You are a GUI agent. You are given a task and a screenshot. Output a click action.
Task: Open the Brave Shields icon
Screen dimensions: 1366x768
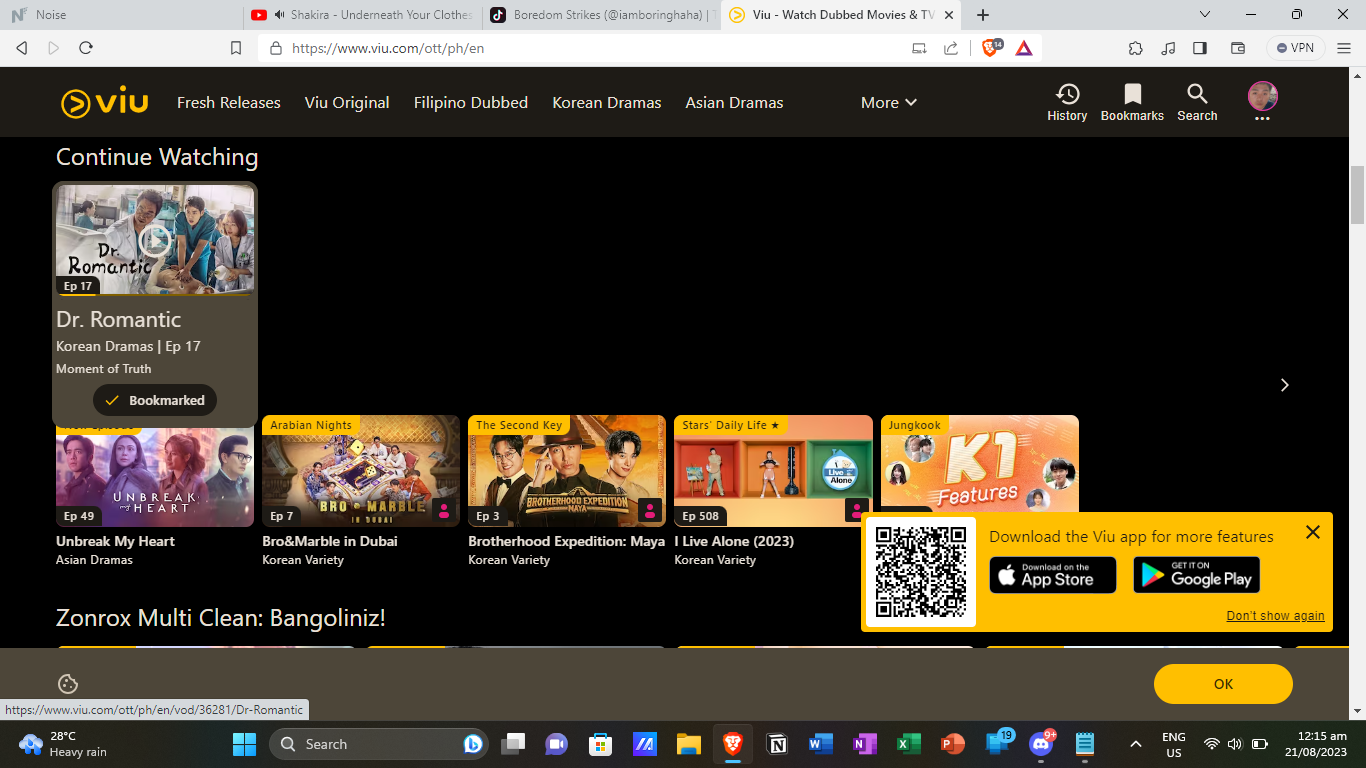click(991, 47)
